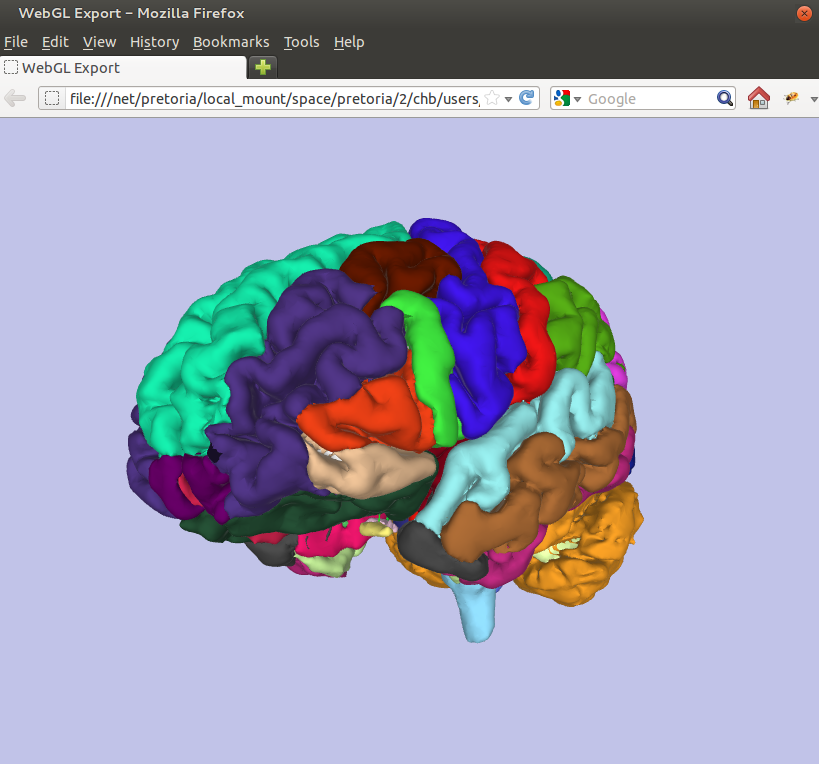Click the back navigation arrow

coord(15,98)
